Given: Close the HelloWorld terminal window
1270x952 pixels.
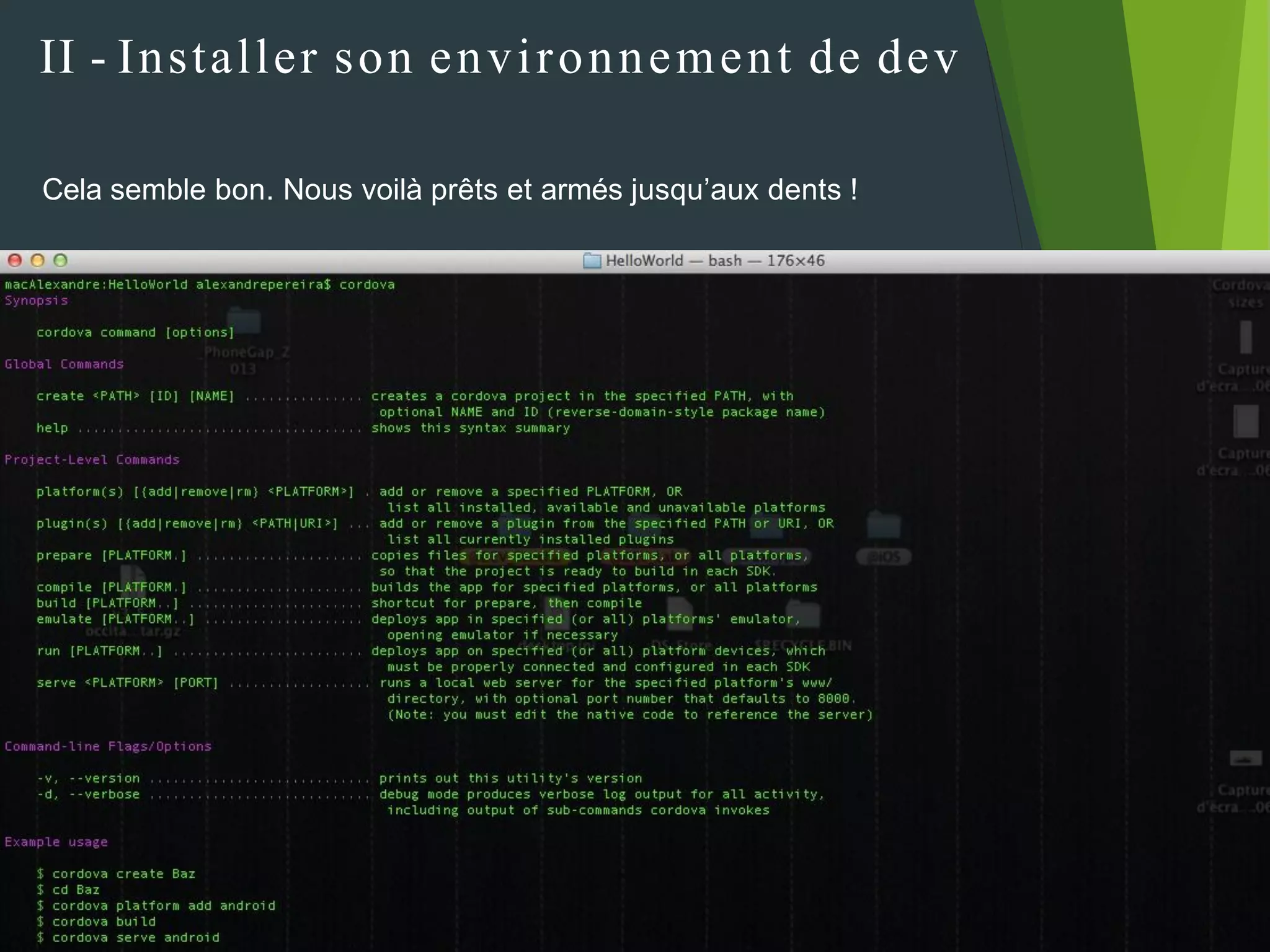Looking at the screenshot, I should point(15,260).
